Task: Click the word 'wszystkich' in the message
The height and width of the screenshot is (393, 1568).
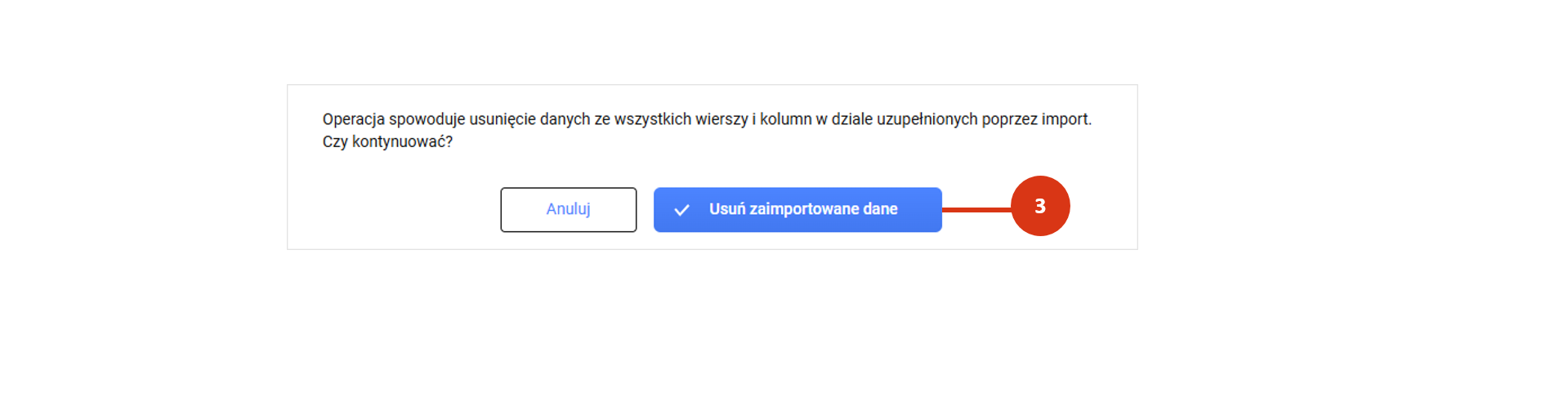Action: tap(652, 119)
